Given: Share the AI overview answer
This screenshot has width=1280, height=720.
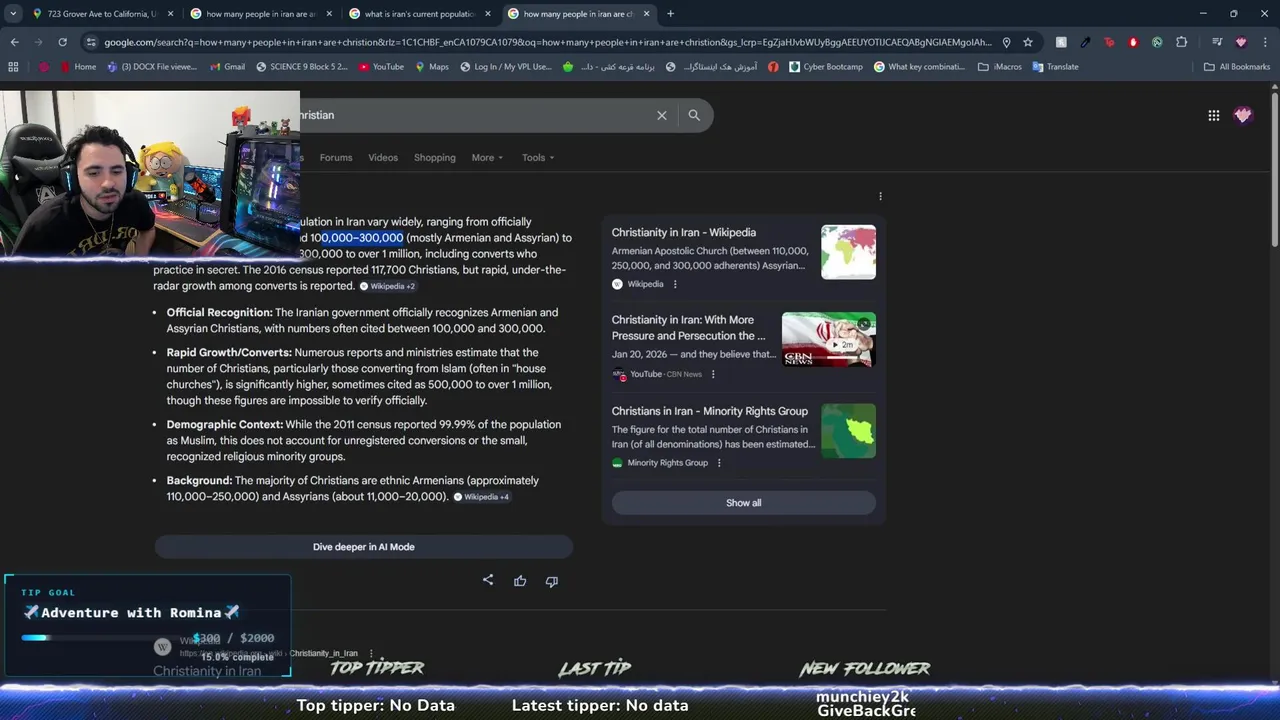Looking at the screenshot, I should (x=488, y=580).
